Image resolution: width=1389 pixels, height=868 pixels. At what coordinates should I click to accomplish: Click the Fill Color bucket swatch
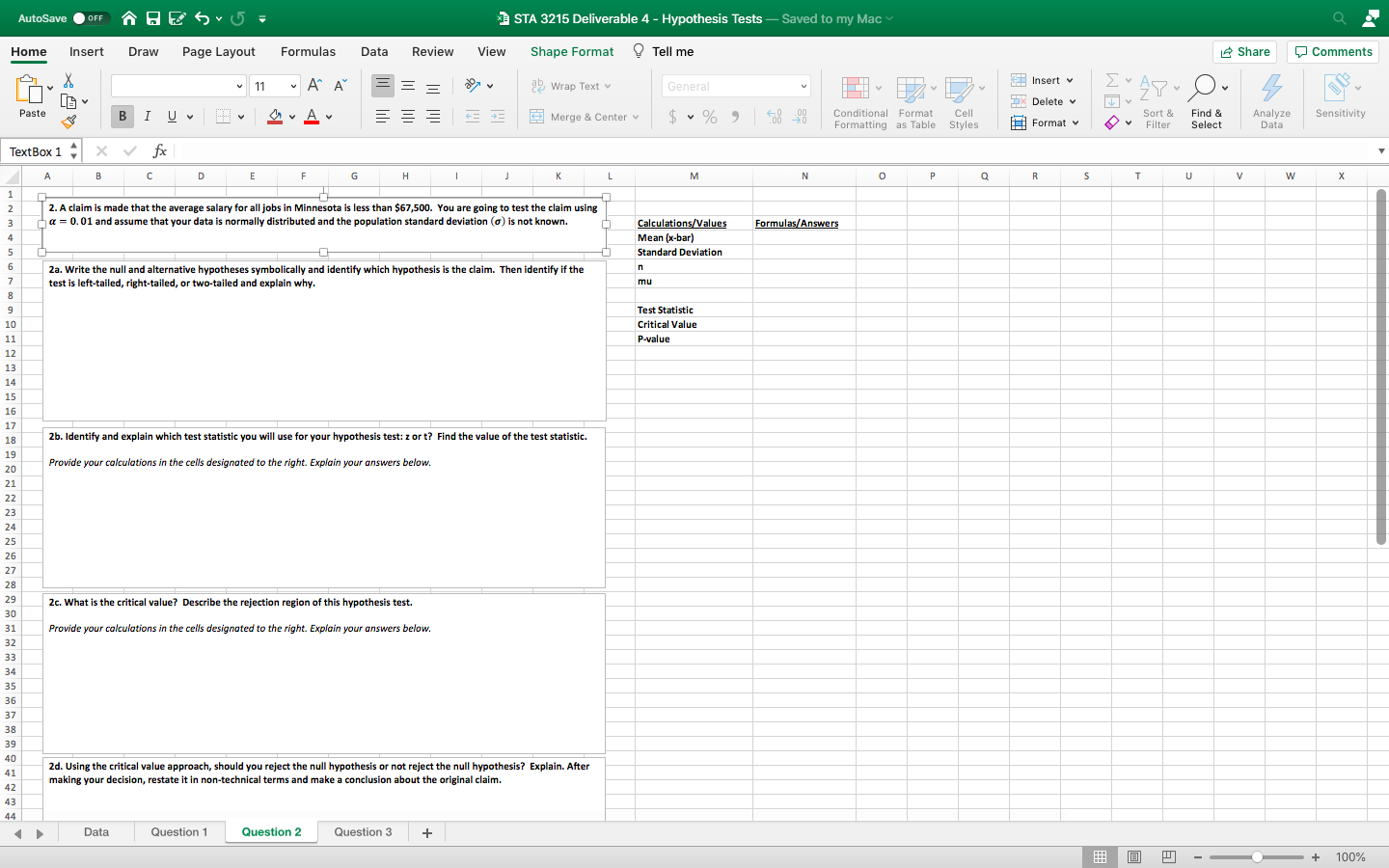click(275, 117)
